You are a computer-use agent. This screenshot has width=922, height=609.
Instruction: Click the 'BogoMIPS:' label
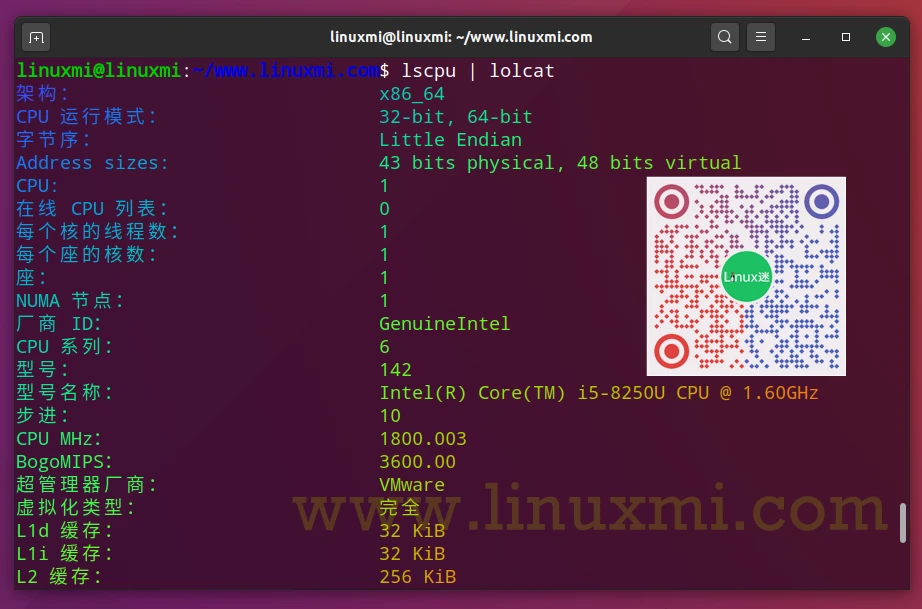click(64, 461)
